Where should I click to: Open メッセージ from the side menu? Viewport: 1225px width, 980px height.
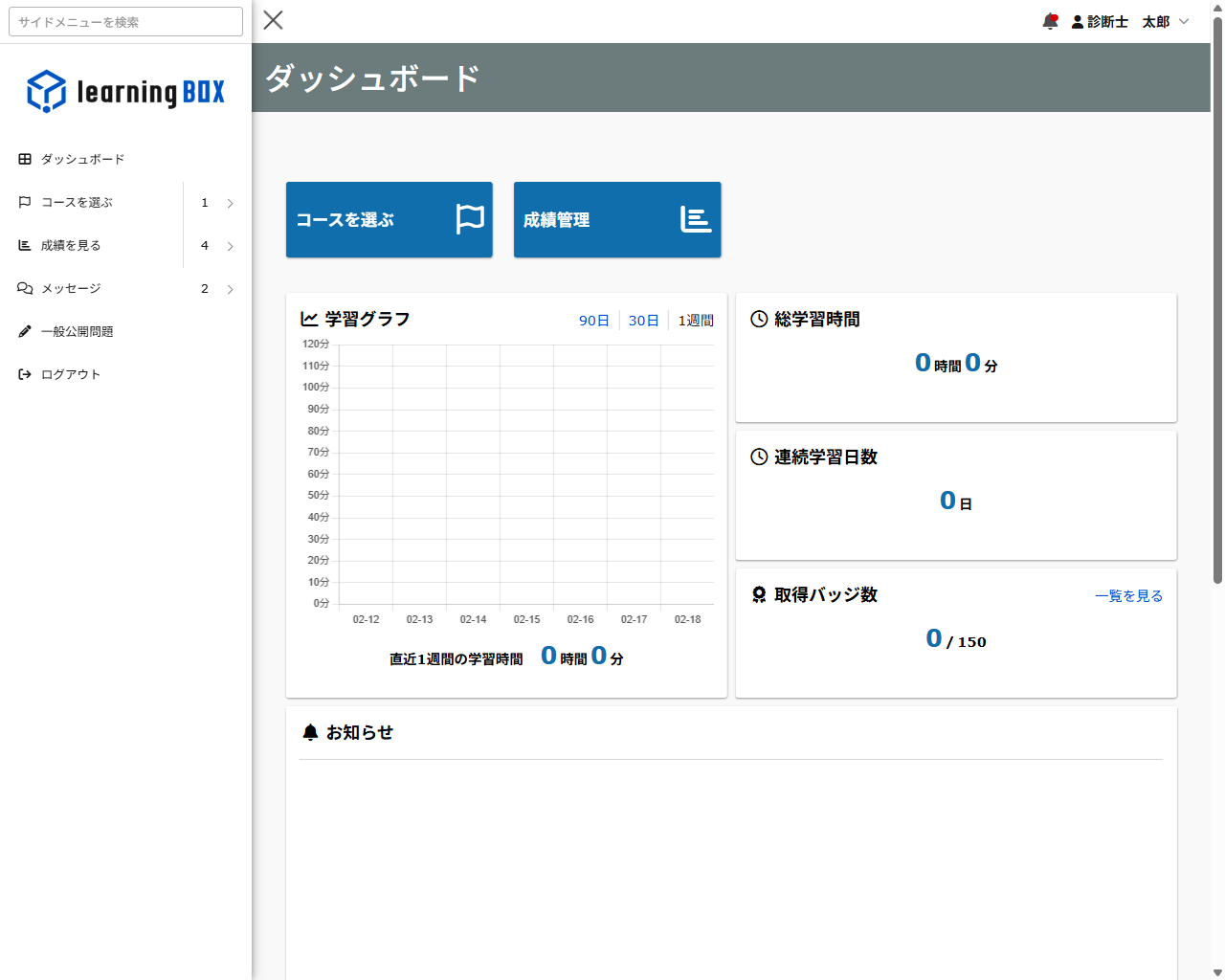[x=72, y=288]
